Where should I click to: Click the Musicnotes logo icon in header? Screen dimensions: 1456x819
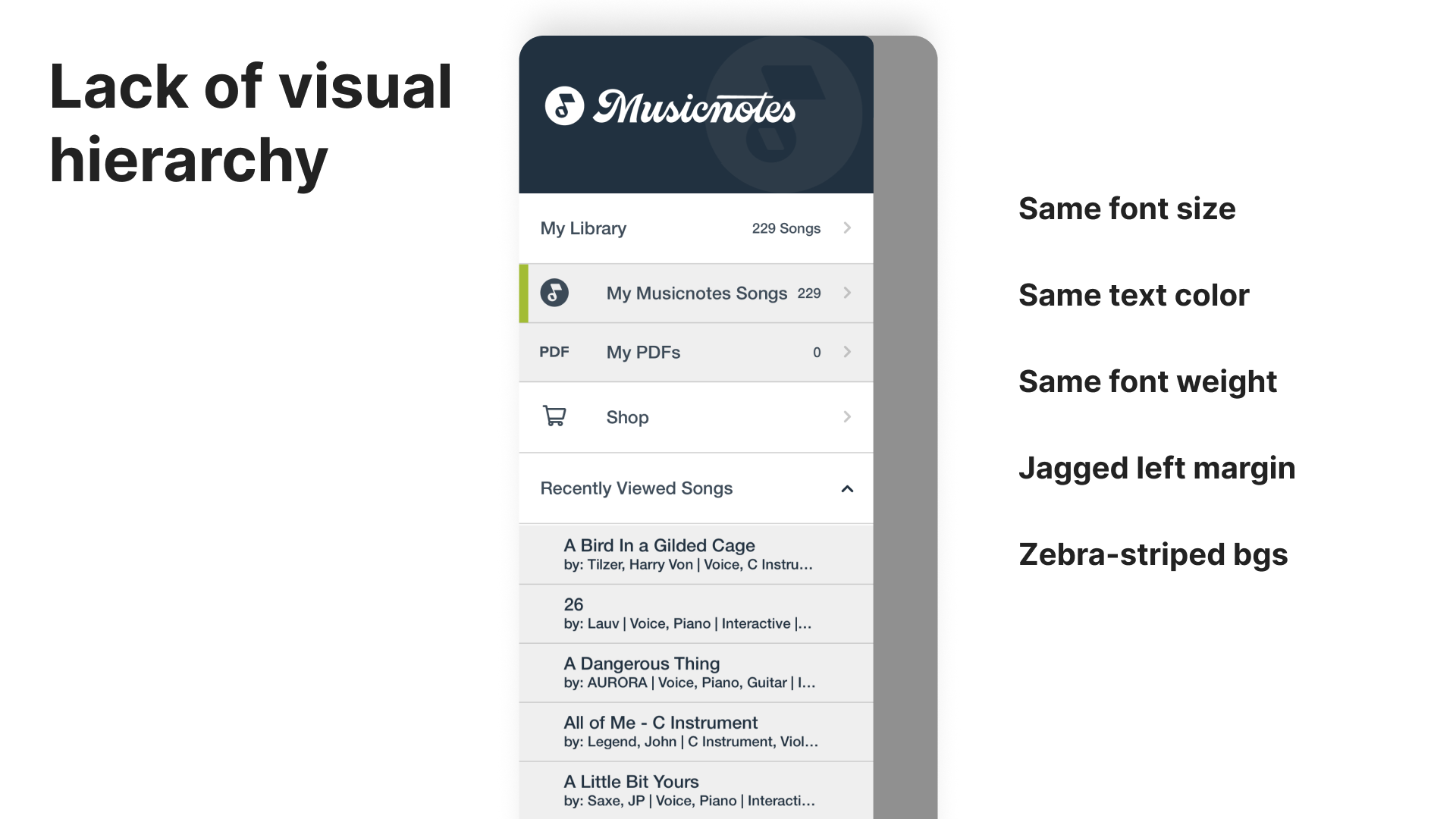point(564,106)
